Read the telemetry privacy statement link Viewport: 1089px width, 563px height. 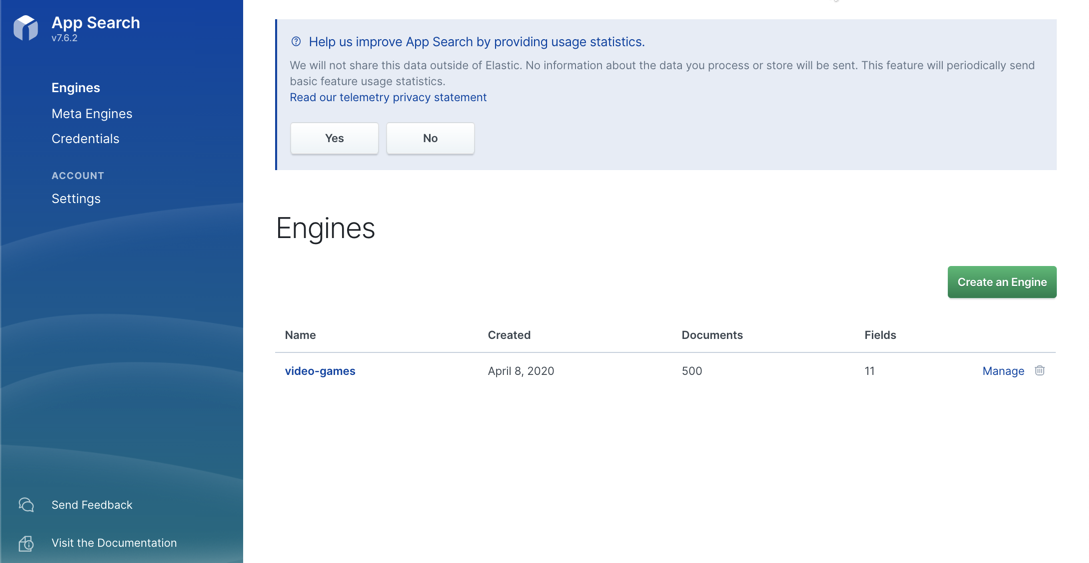click(388, 97)
